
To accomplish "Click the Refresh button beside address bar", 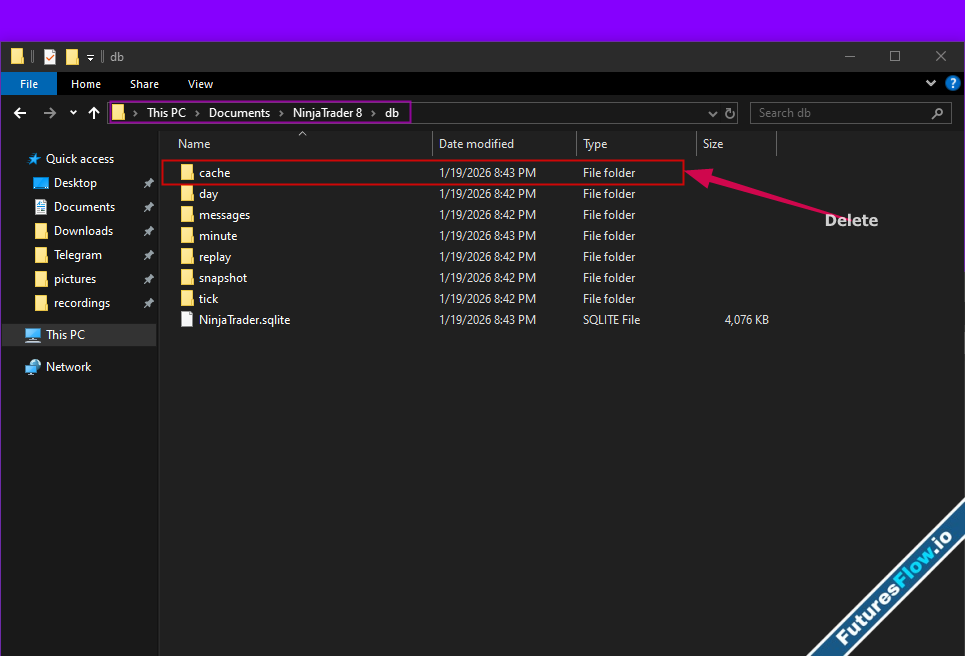I will 730,113.
